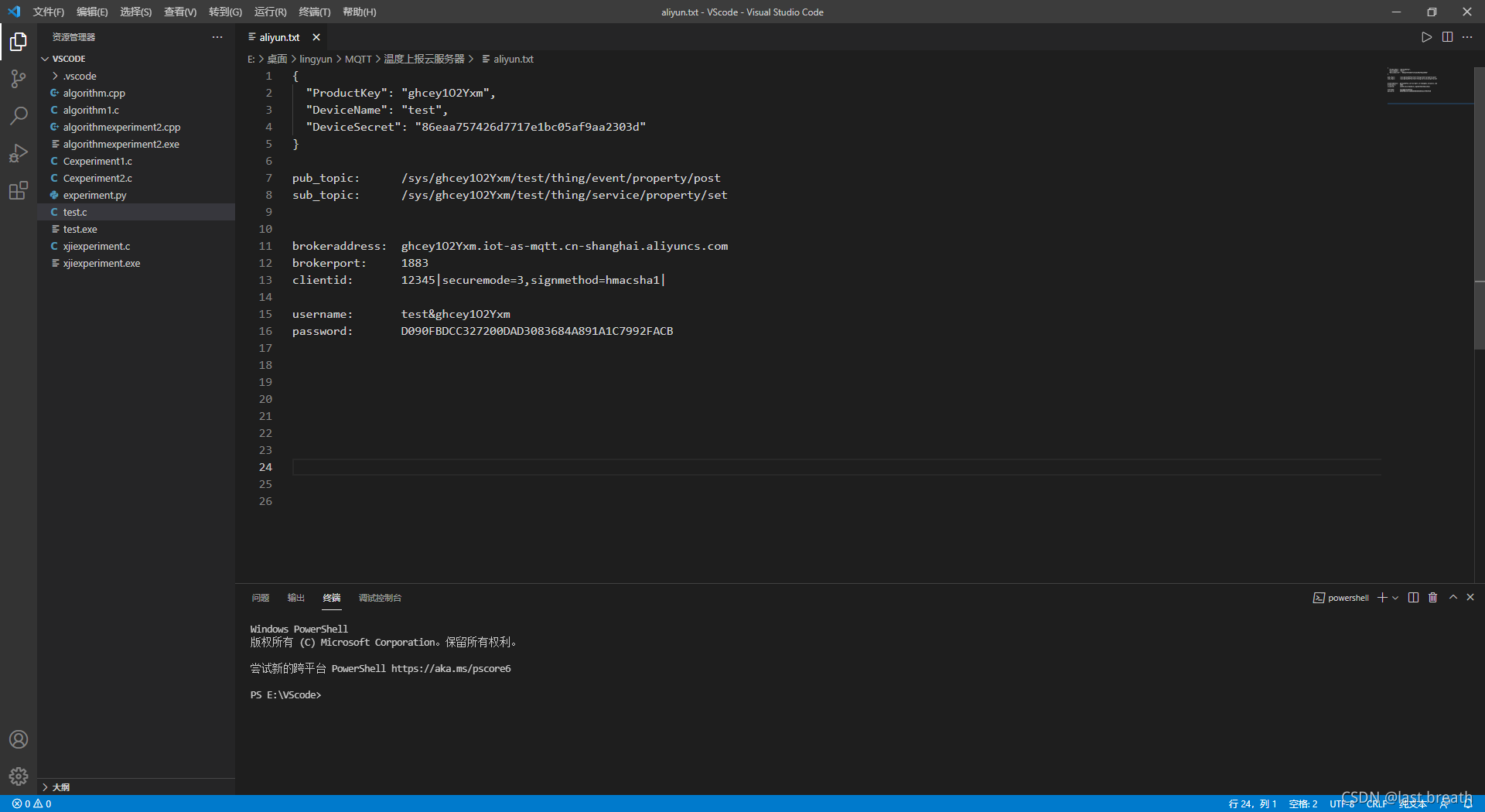Open editor More Actions ellipsis
1485x812 pixels.
(x=1467, y=37)
